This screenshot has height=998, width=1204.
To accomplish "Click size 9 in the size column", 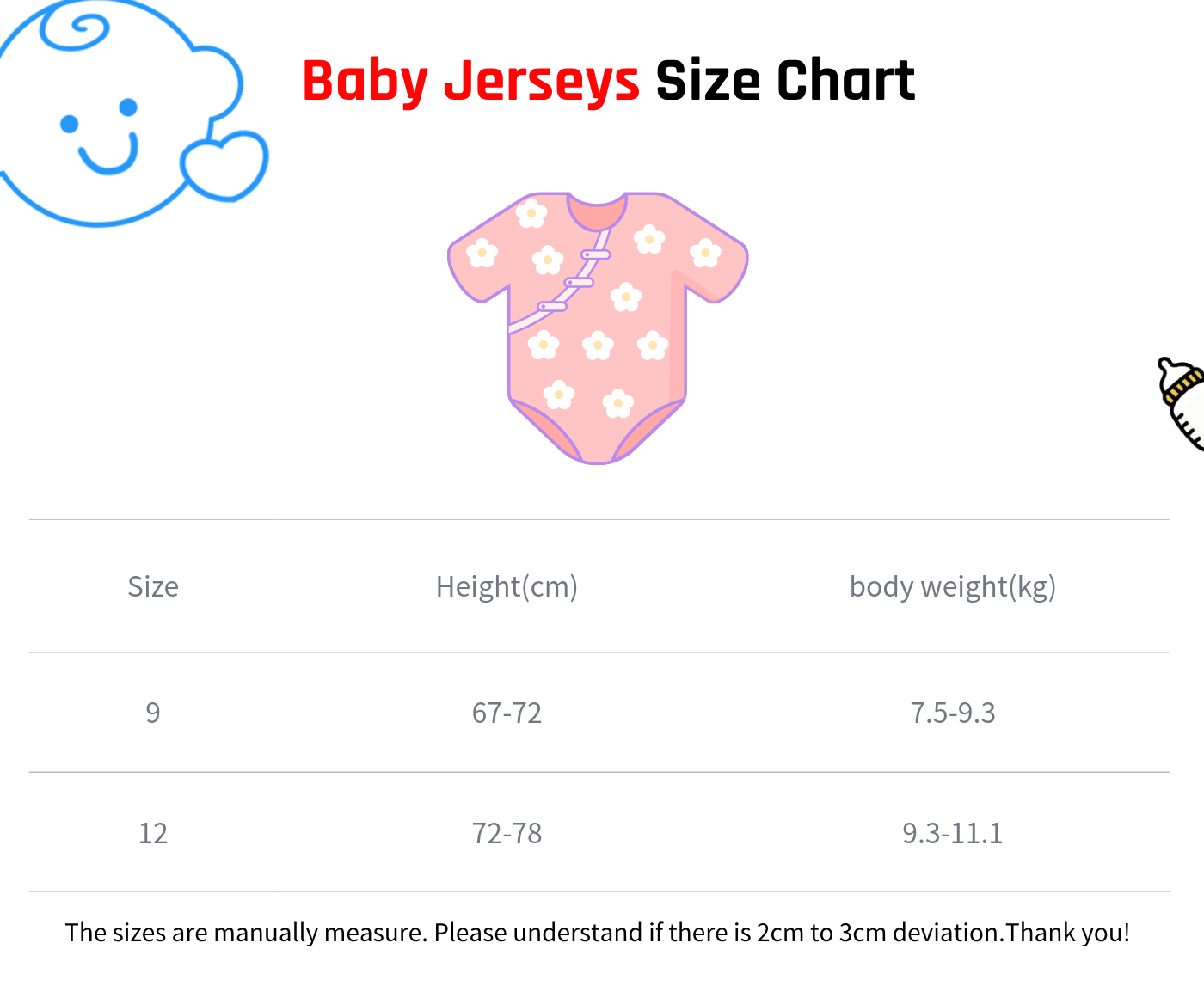I will [x=153, y=713].
